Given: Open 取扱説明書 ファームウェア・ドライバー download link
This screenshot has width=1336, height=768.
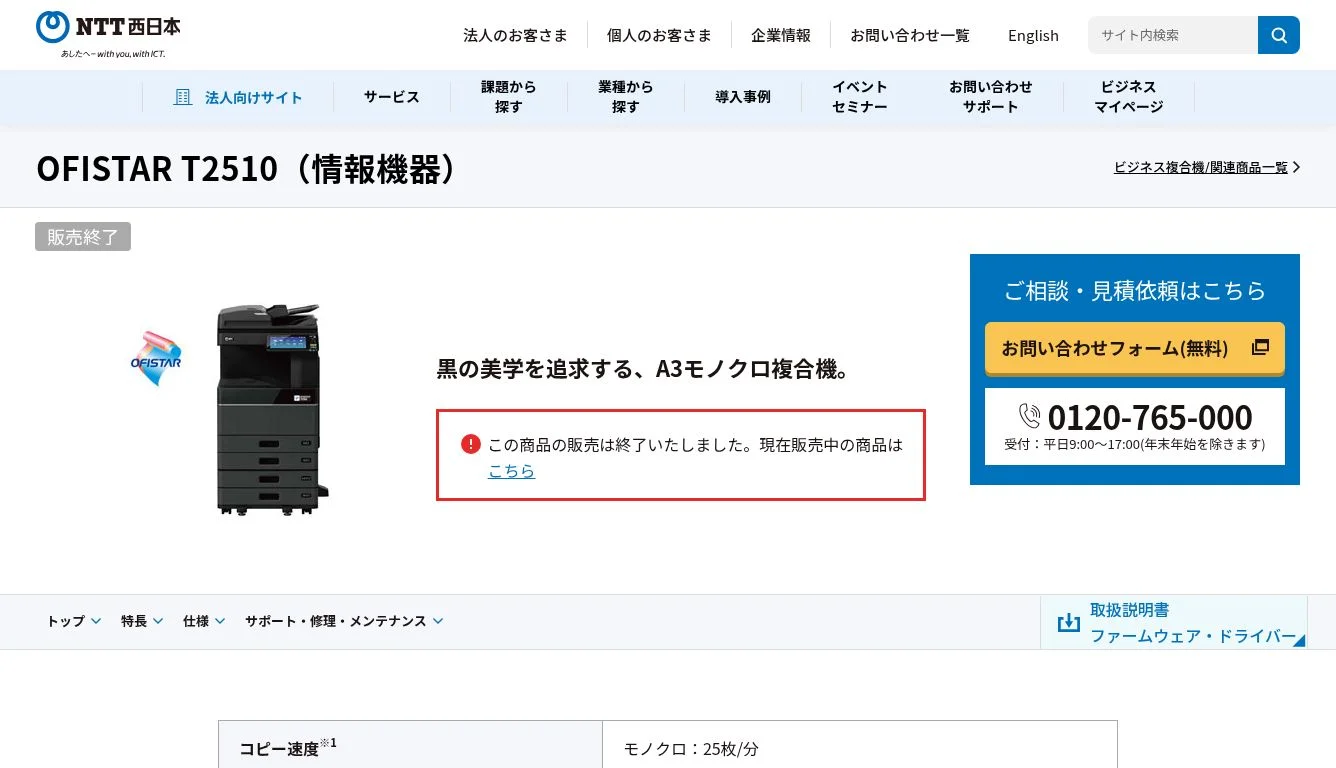Looking at the screenshot, I should coord(1174,622).
